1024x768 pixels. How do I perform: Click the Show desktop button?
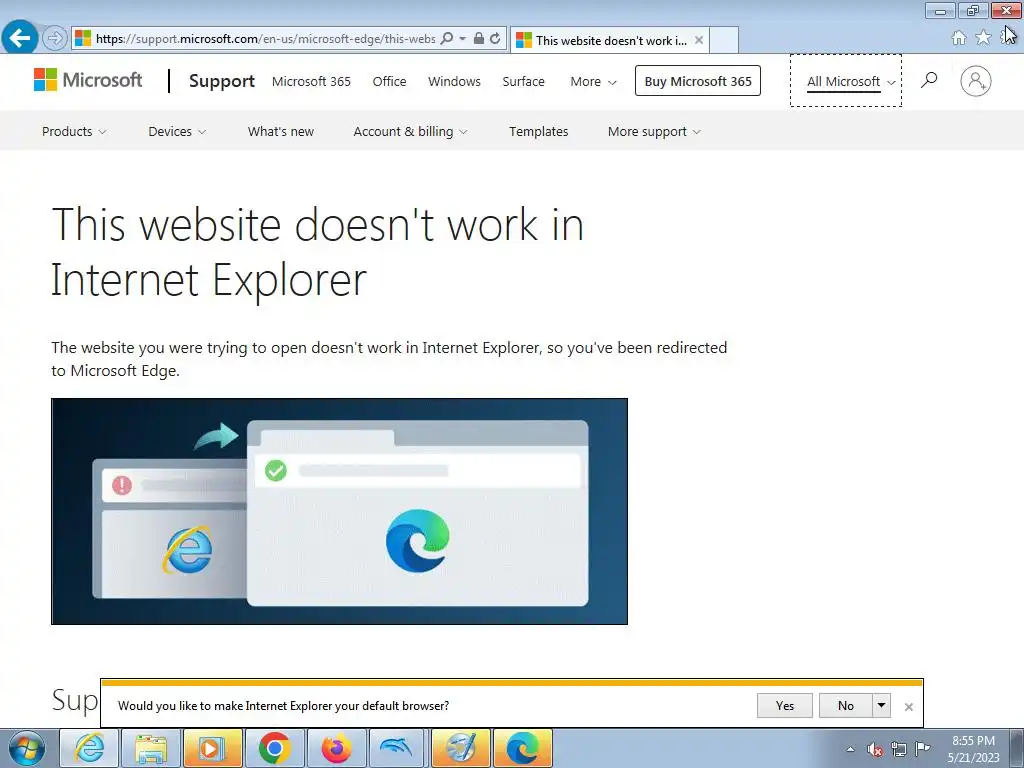(x=1017, y=748)
